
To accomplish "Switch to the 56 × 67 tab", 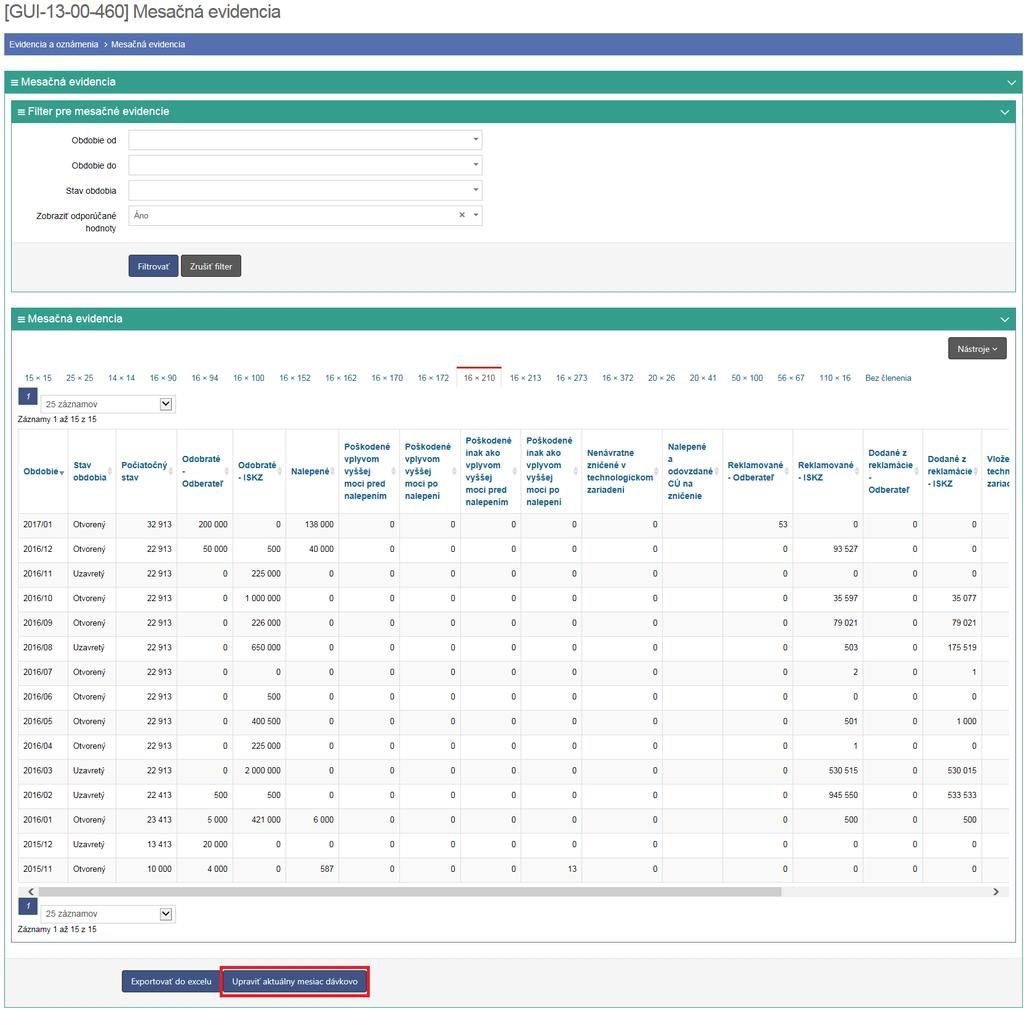I will (x=791, y=378).
